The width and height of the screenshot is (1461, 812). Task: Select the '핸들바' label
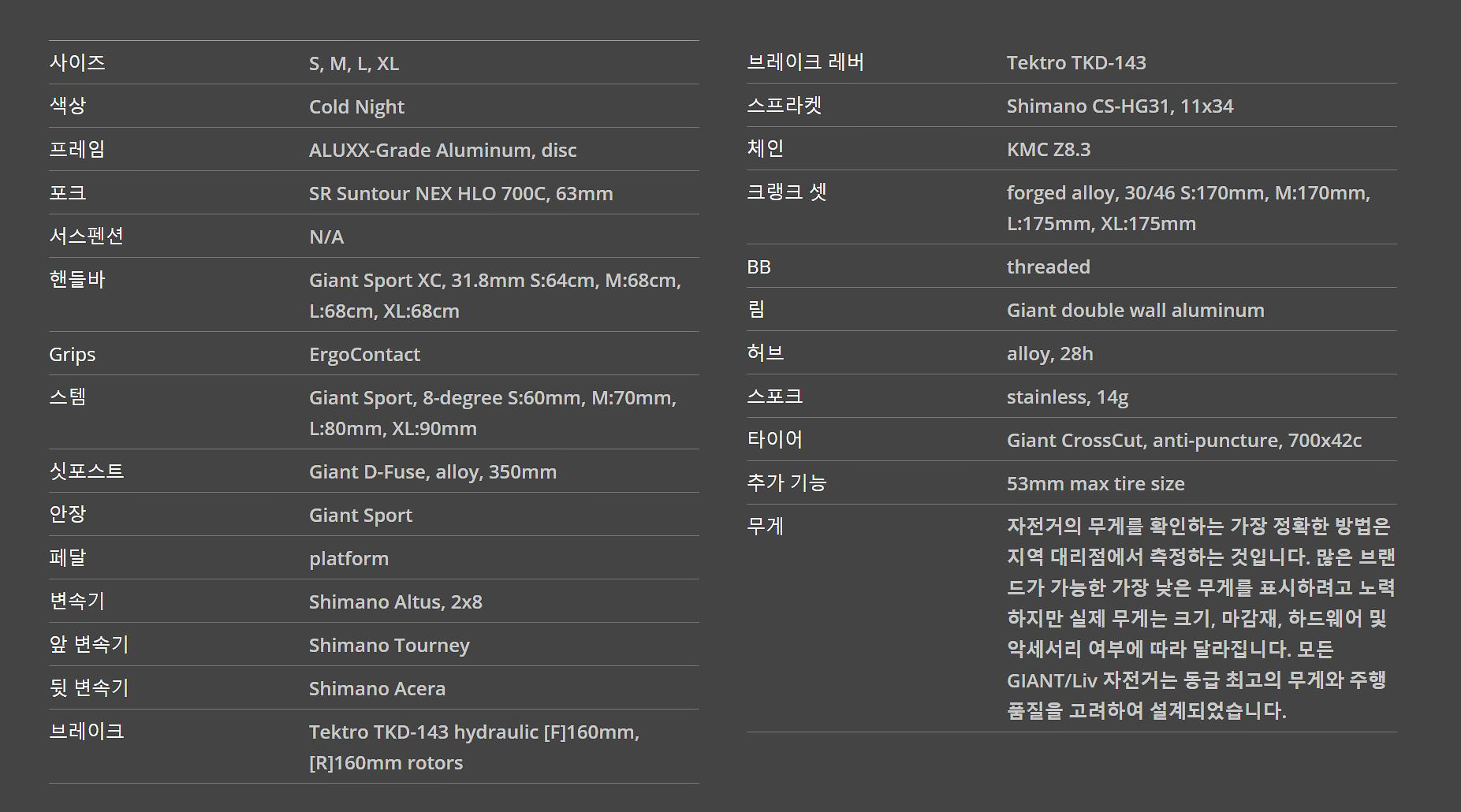coord(77,280)
